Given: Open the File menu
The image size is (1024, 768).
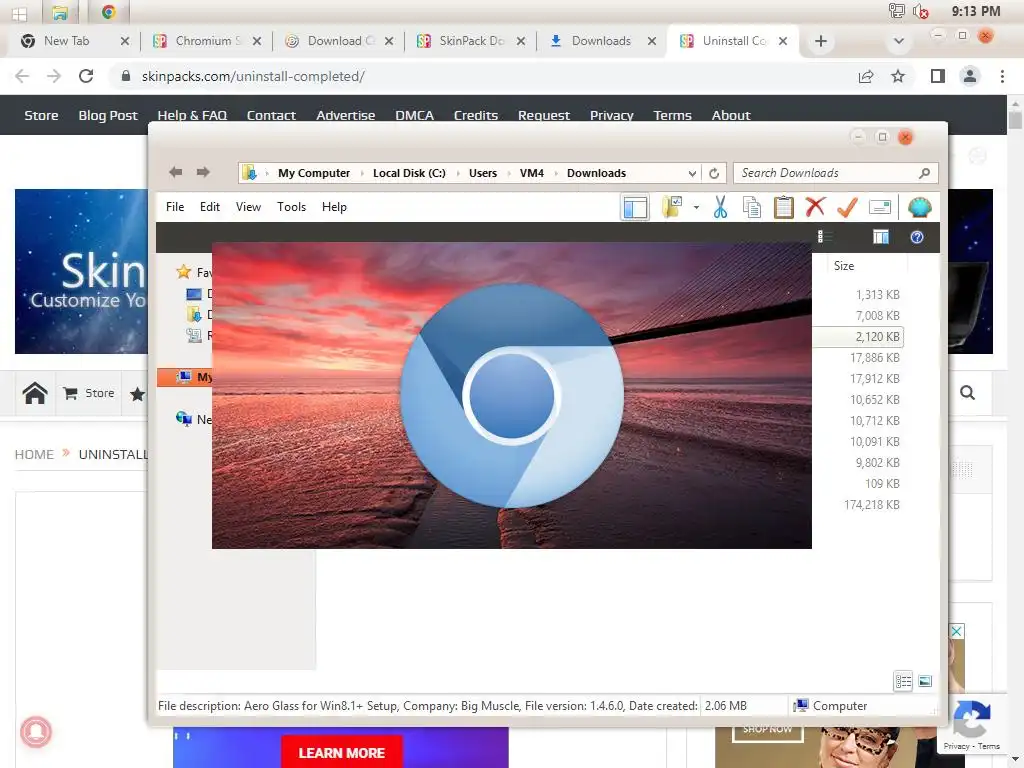Looking at the screenshot, I should (x=175, y=207).
